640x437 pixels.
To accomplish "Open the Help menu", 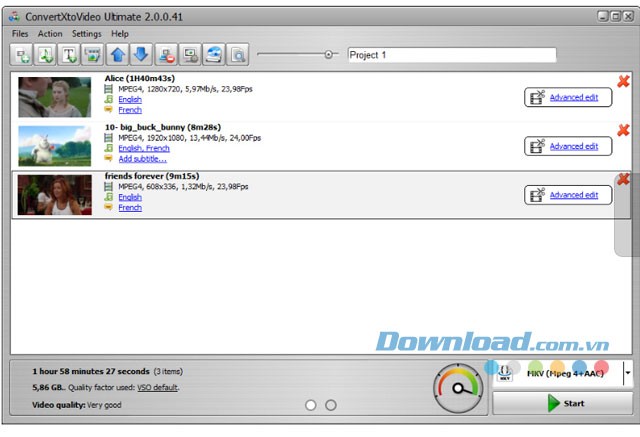I will pos(120,34).
